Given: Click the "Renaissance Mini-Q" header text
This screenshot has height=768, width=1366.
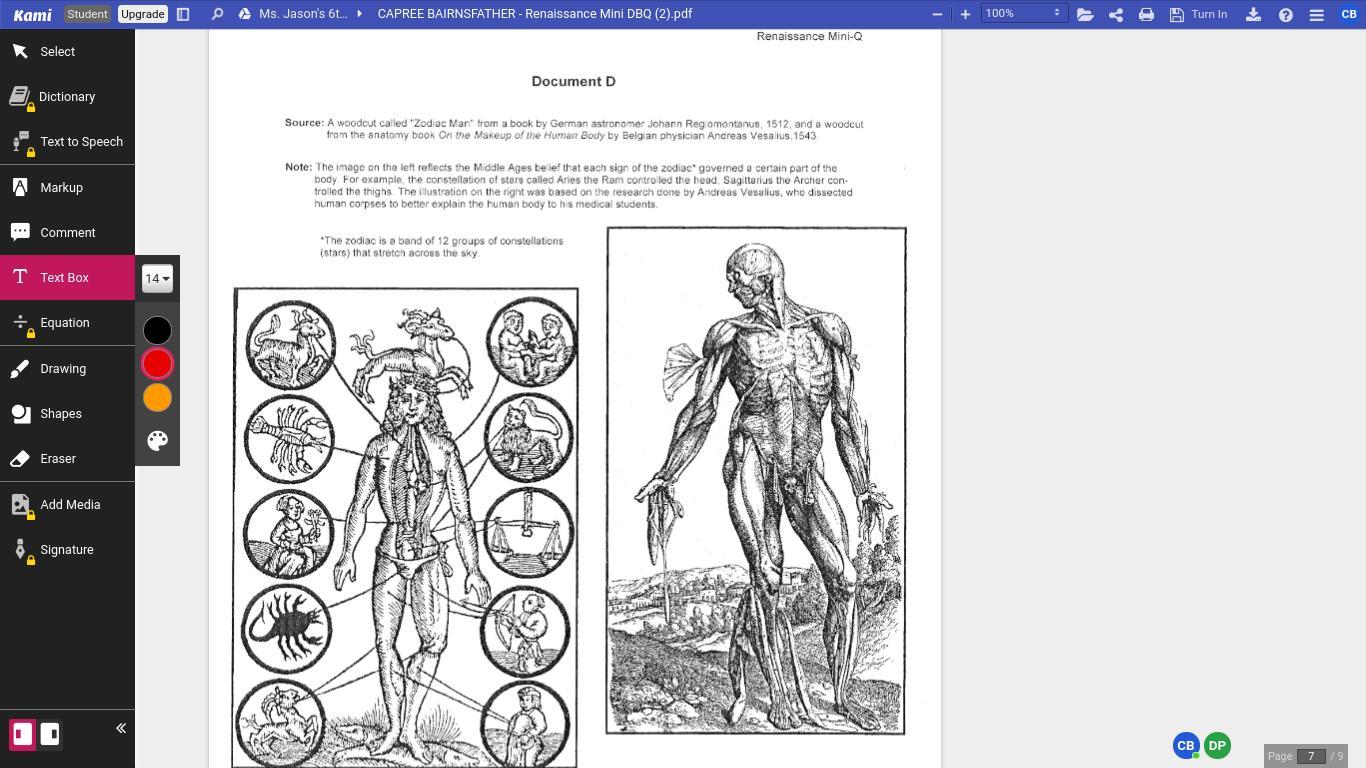Looking at the screenshot, I should 809,36.
